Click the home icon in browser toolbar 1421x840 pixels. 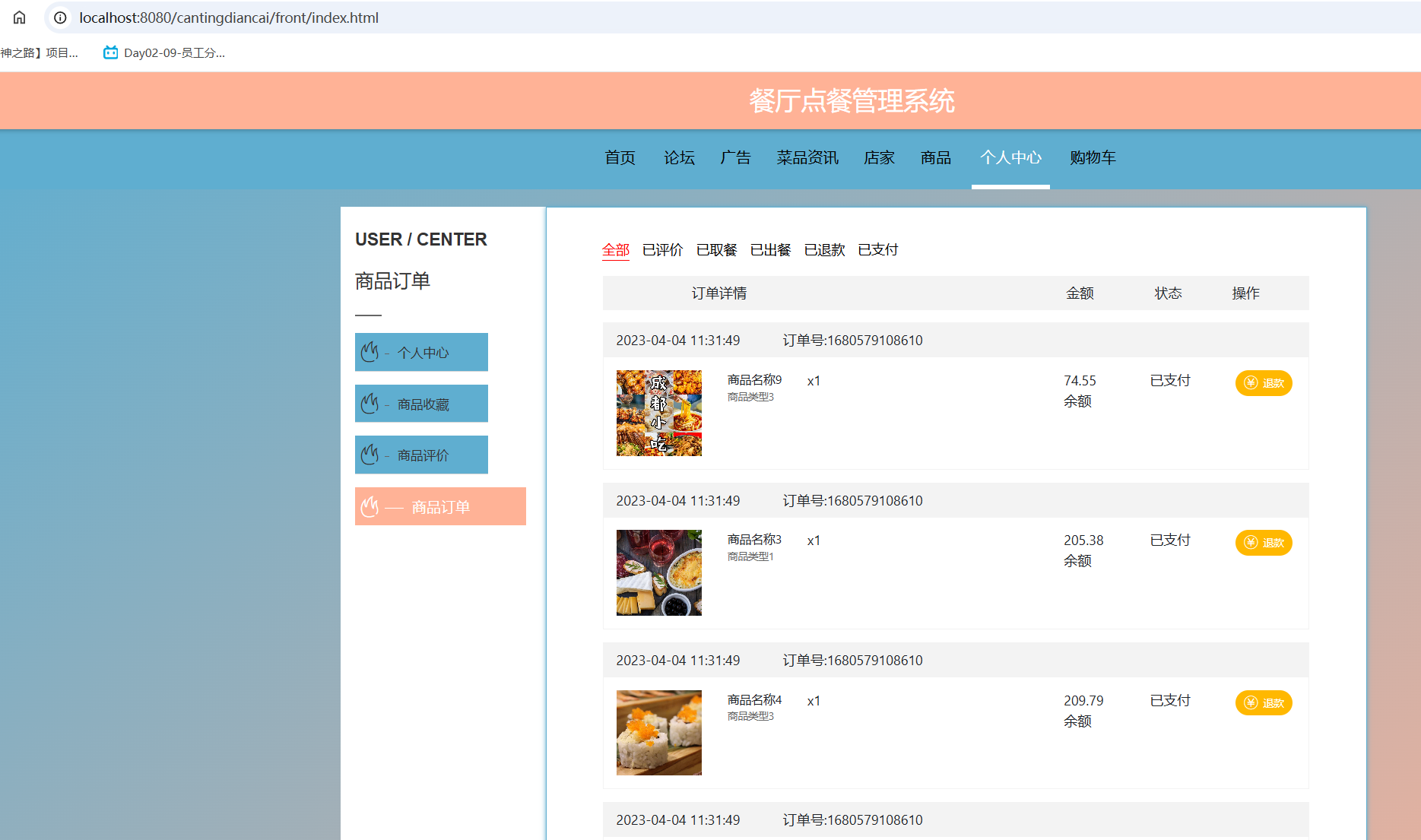(x=18, y=17)
